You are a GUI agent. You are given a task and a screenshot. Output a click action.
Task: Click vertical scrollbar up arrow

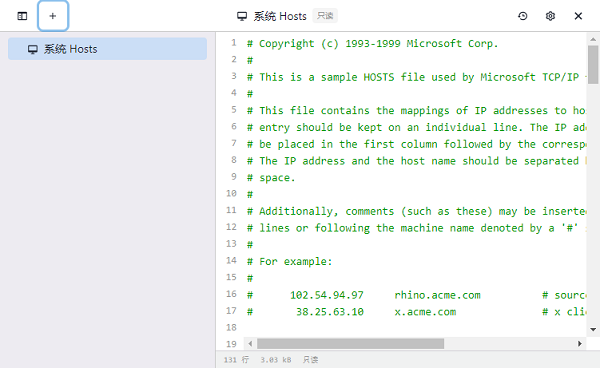(x=593, y=39)
